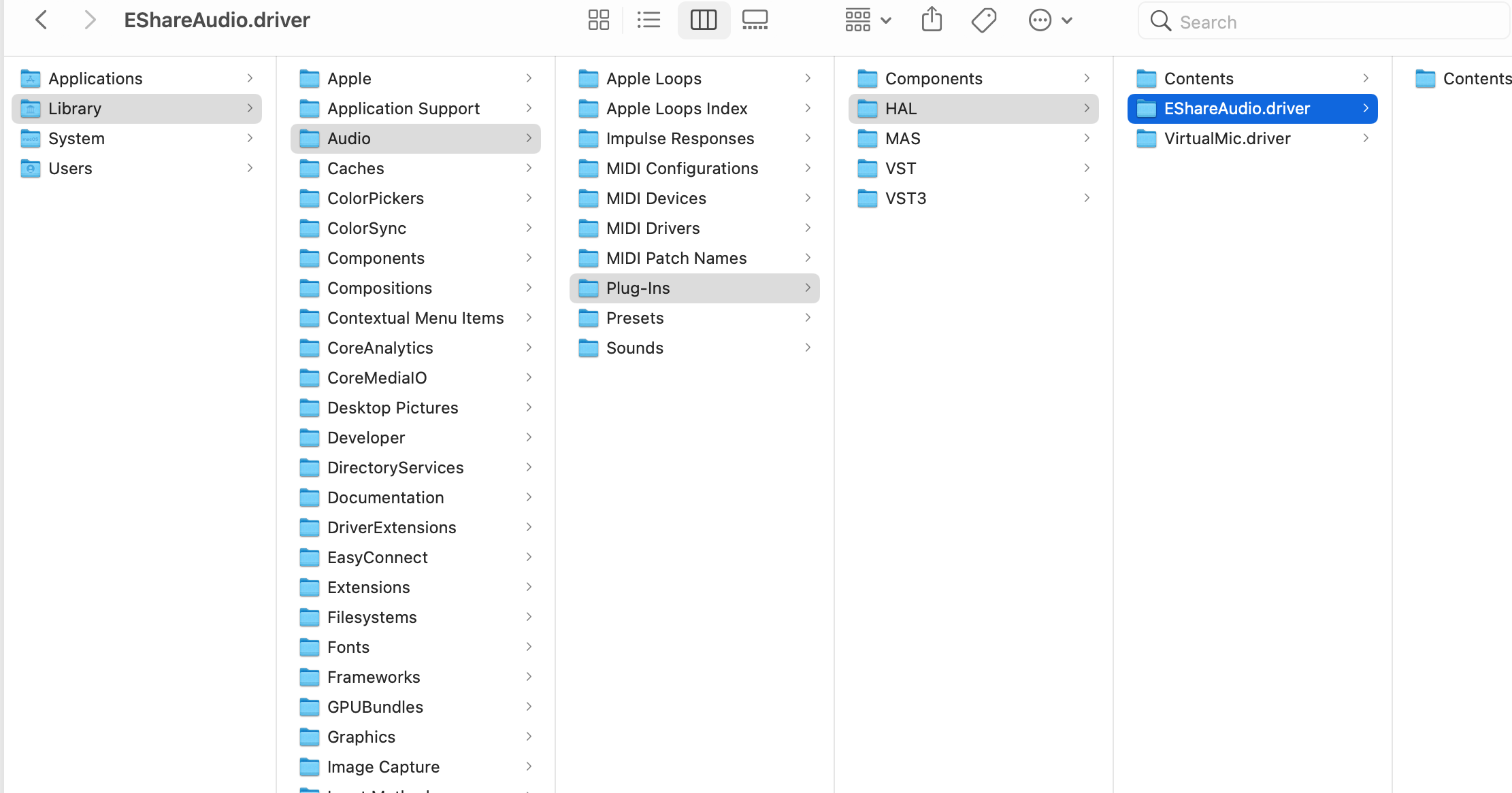Click the System folder icon
This screenshot has width=1512, height=793.
coord(31,139)
